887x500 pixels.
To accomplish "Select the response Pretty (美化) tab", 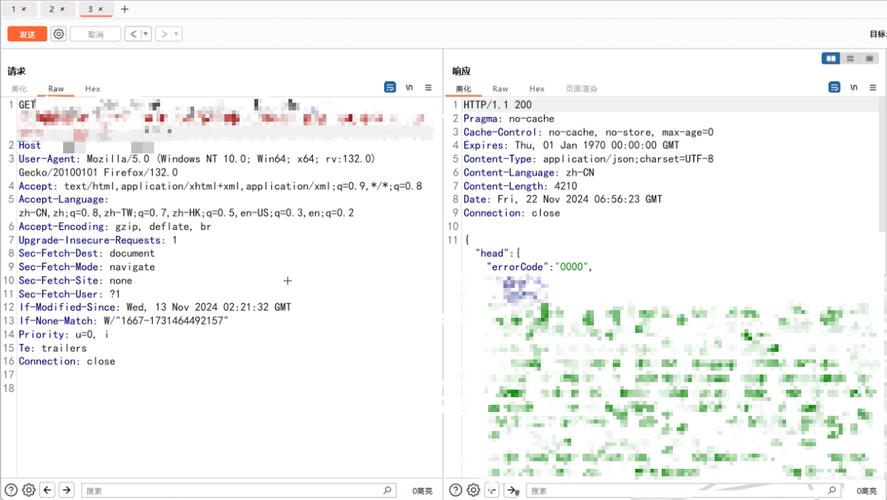I will [x=463, y=89].
